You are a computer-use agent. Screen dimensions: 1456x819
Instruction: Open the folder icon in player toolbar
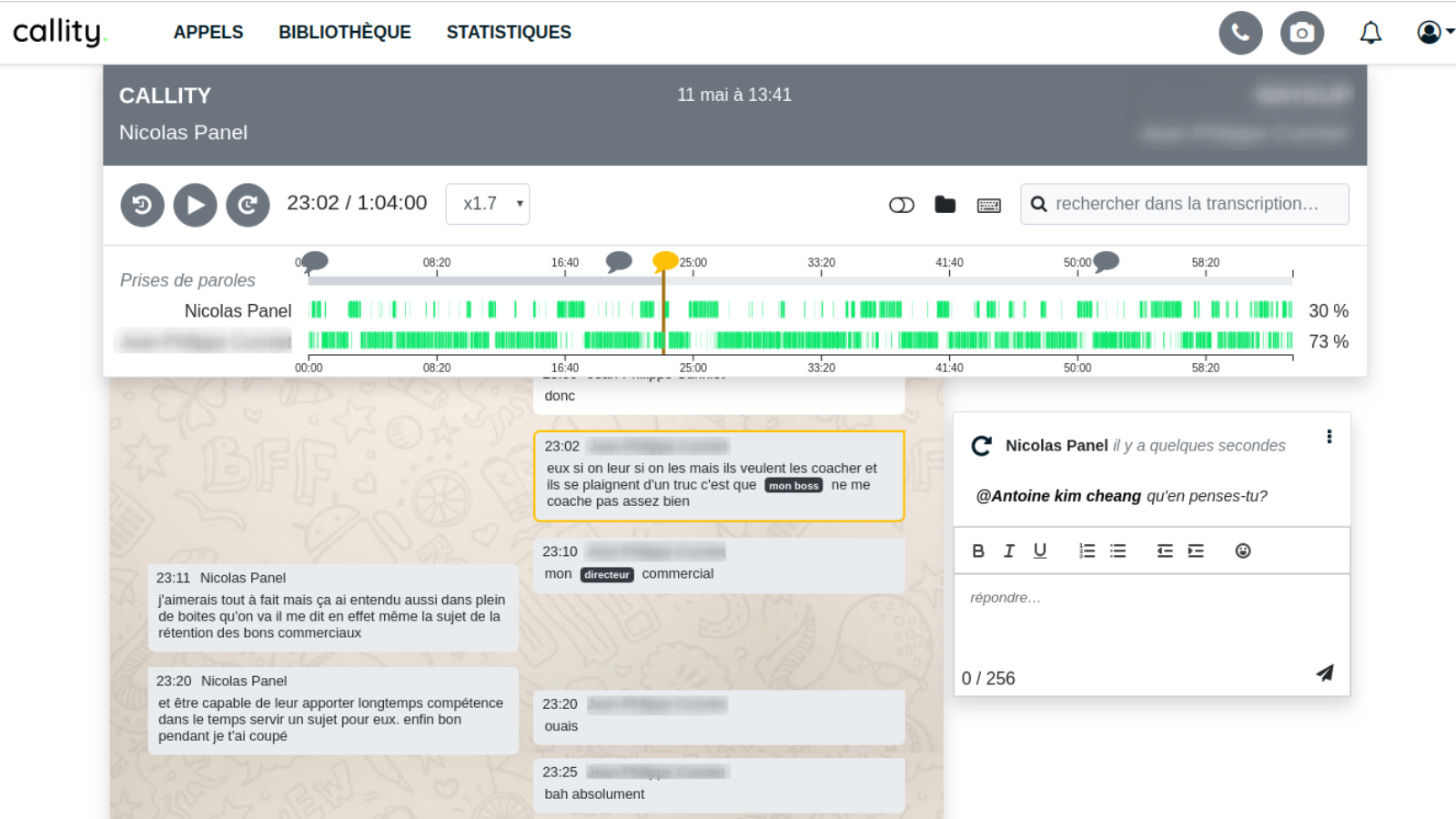point(945,205)
